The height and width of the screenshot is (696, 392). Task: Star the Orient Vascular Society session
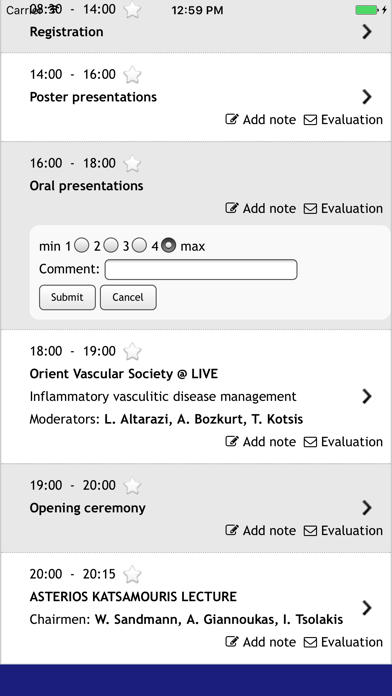point(132,352)
